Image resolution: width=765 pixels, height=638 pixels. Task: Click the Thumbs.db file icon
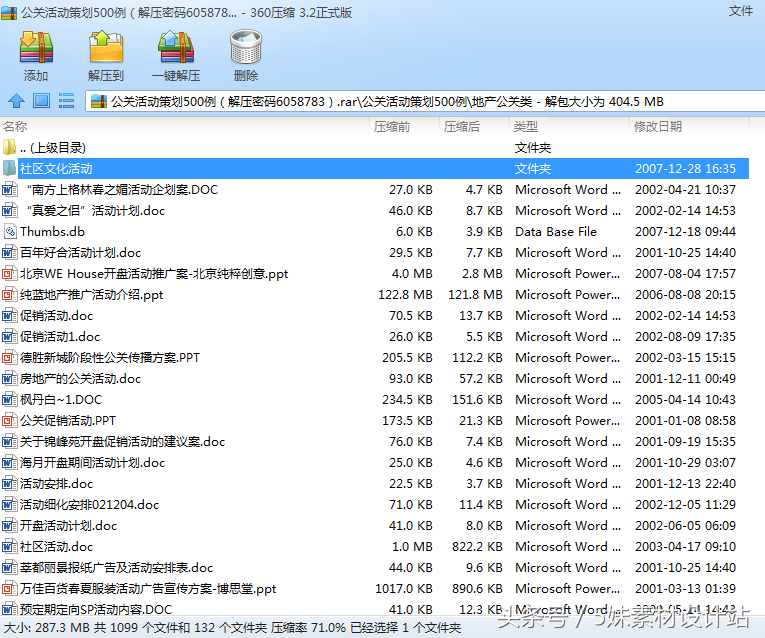click(9, 231)
